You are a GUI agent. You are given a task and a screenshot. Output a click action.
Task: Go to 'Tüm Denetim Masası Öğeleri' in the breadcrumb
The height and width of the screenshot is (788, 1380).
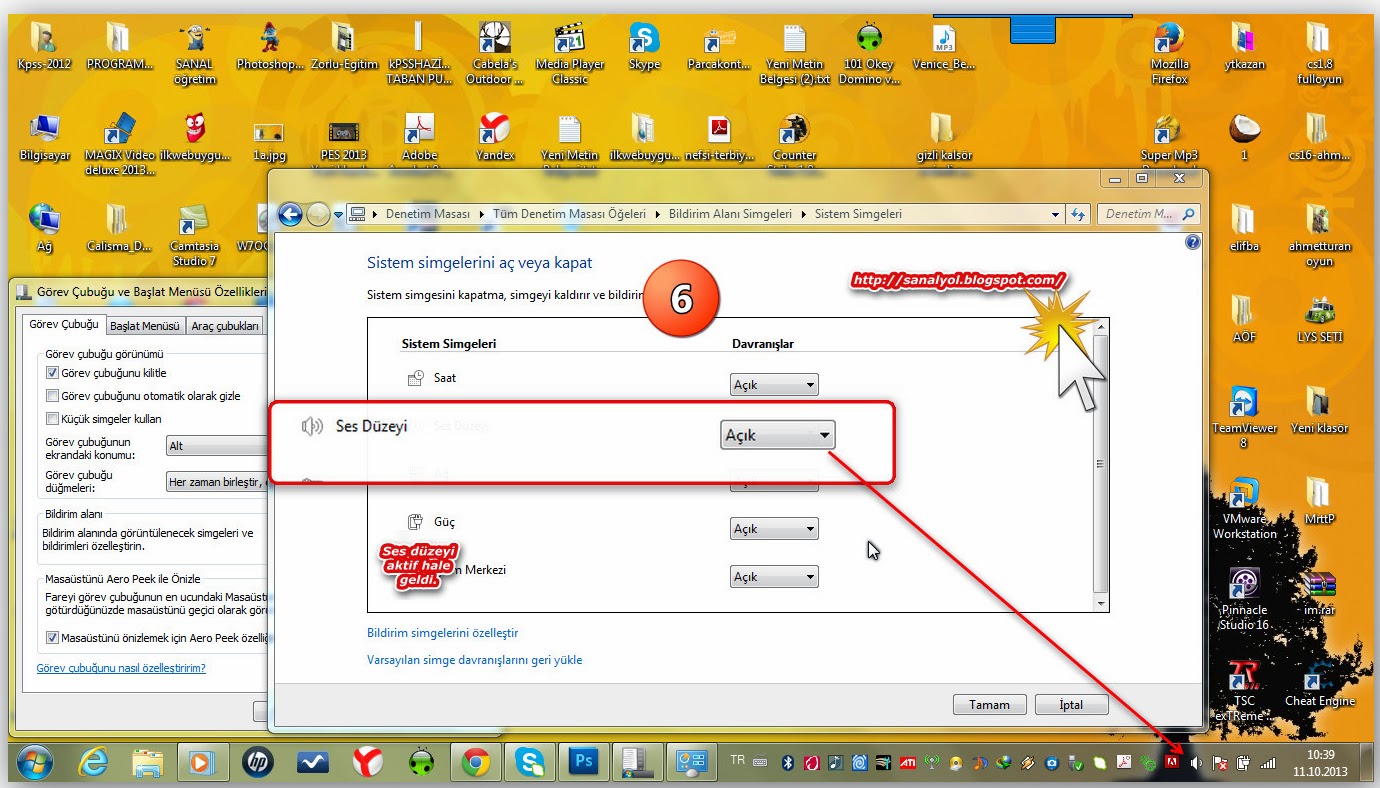tap(568, 214)
